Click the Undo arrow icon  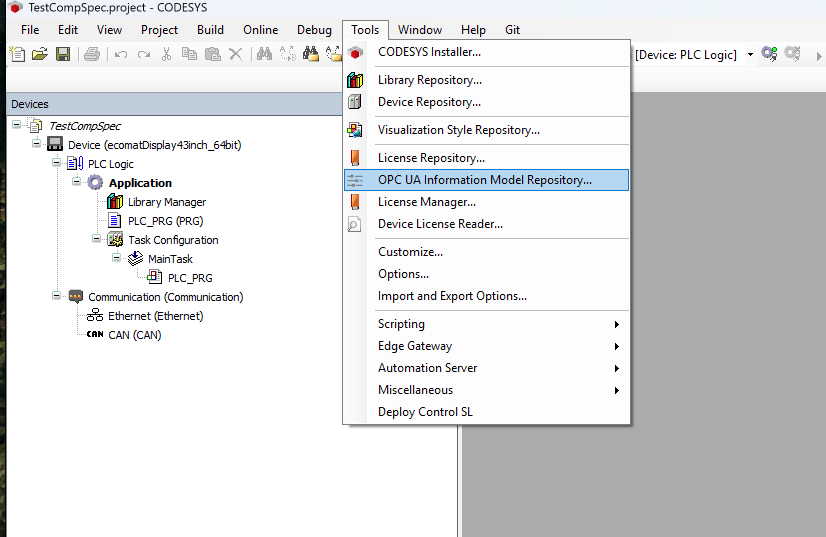[121, 54]
